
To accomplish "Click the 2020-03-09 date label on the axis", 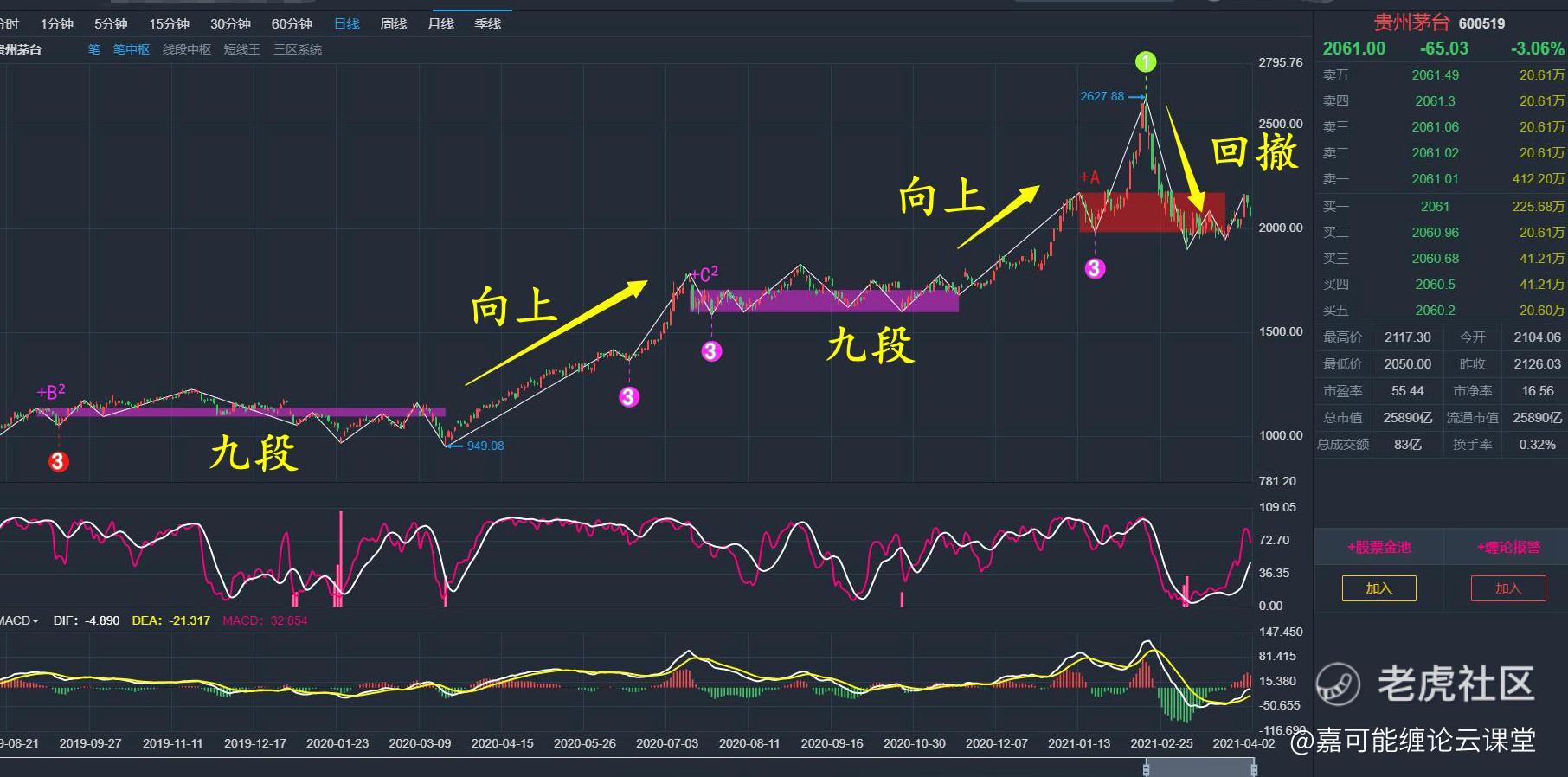I will tap(420, 743).
